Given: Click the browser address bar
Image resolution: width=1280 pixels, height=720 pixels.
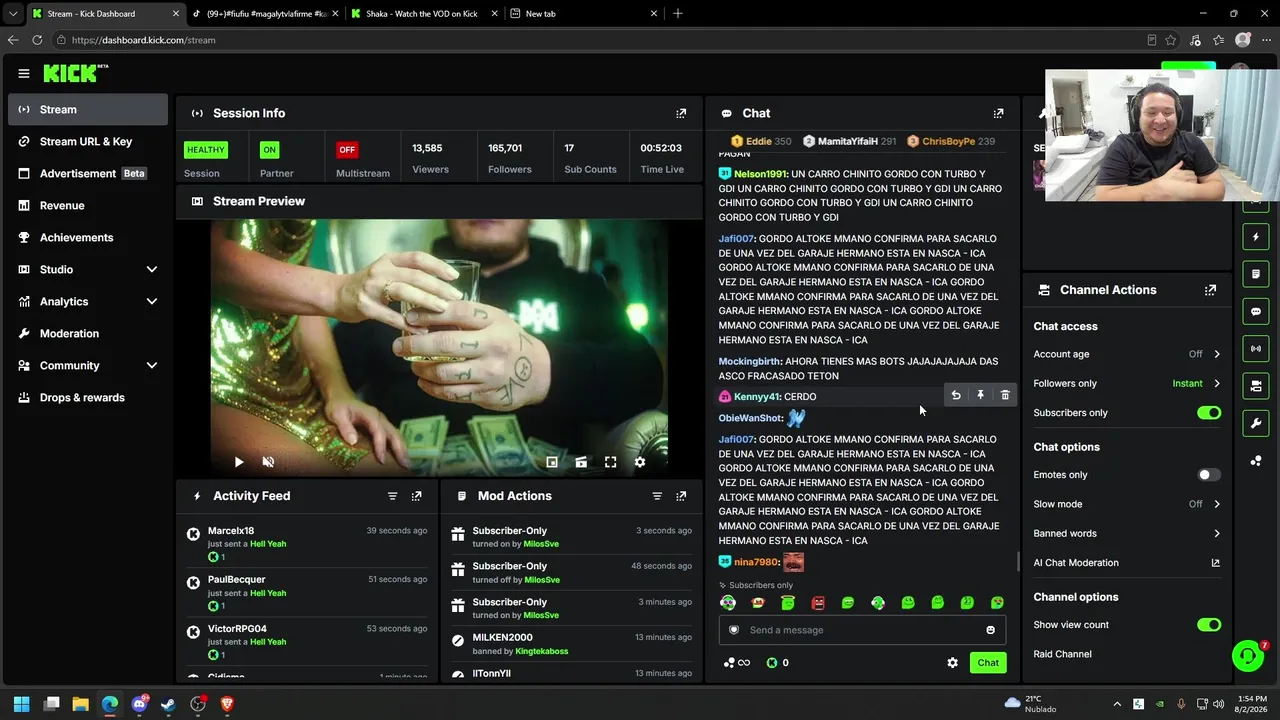Looking at the screenshot, I should click(x=600, y=40).
